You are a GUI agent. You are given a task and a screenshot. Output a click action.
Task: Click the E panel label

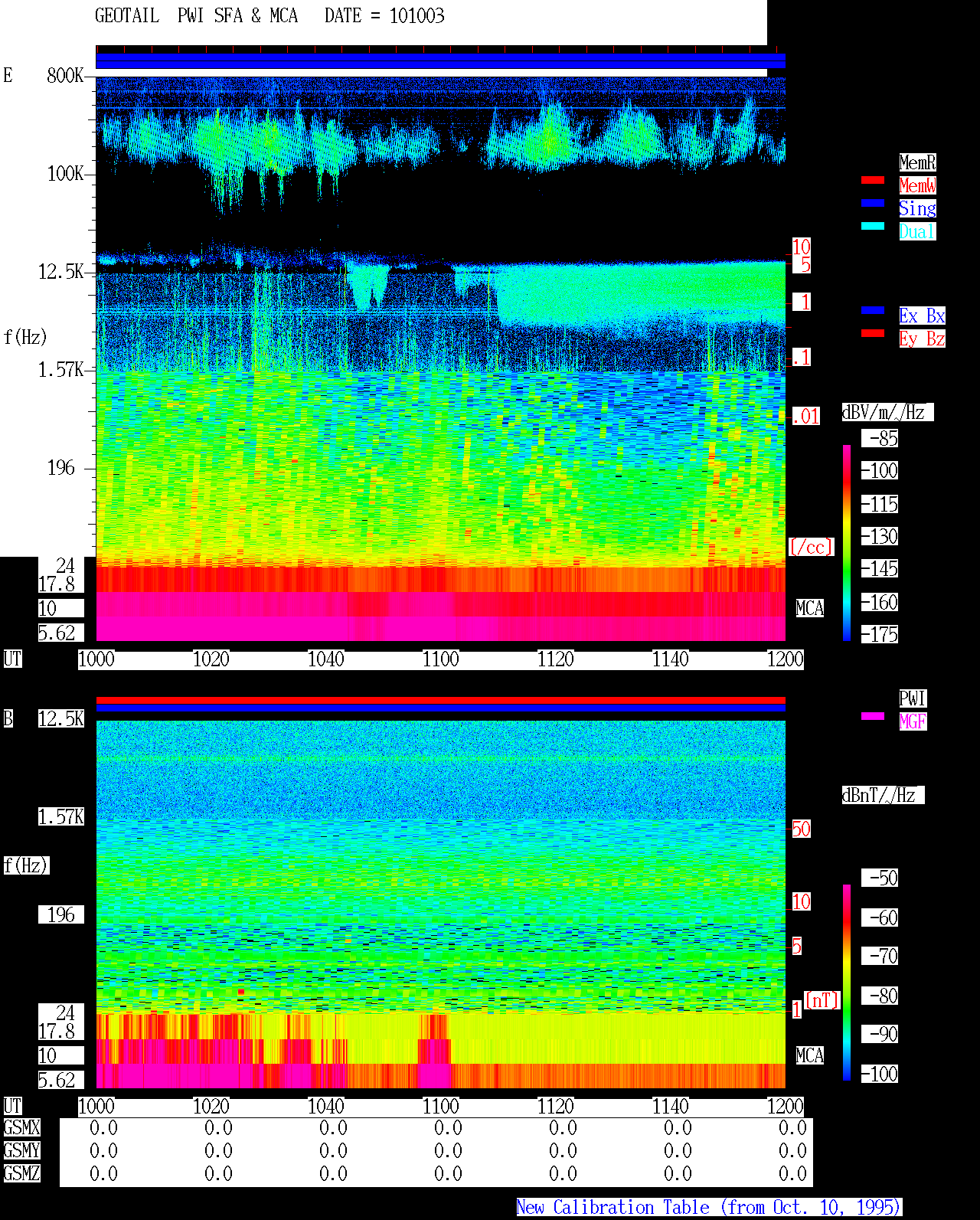pos(8,75)
